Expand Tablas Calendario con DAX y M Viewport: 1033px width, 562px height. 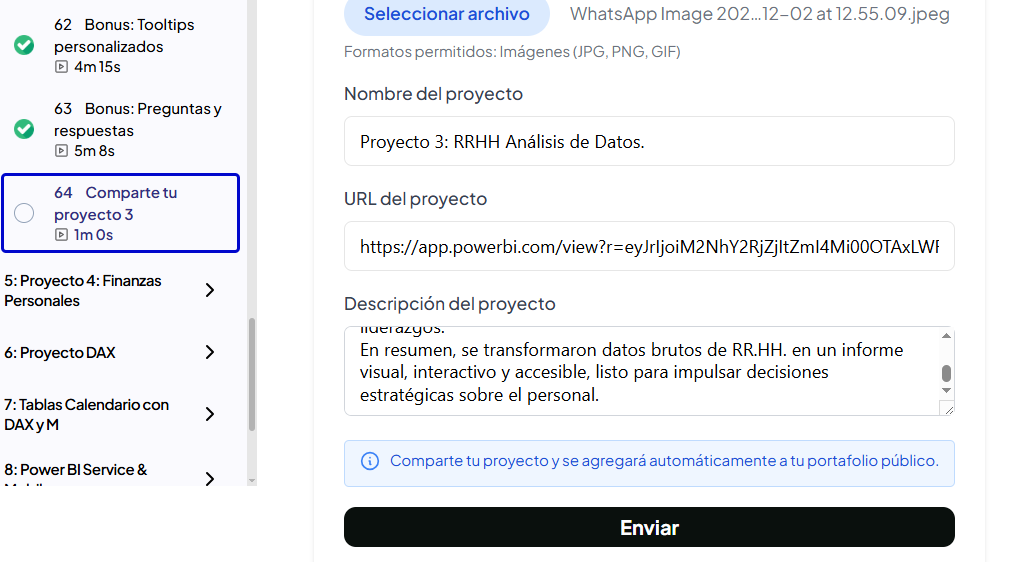tap(209, 414)
